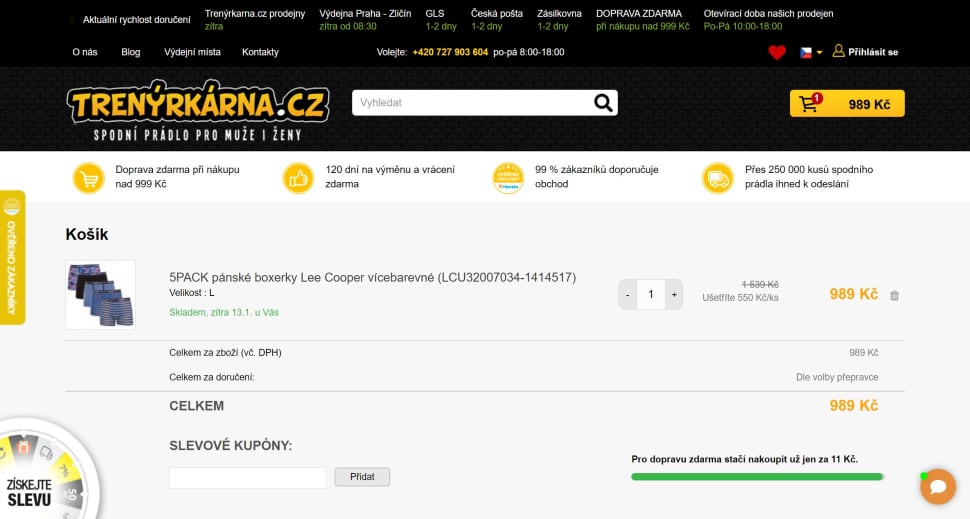Click the Skladem, zítra 13.1. u Vás text
Image resolution: width=970 pixels, height=519 pixels.
[x=224, y=312]
